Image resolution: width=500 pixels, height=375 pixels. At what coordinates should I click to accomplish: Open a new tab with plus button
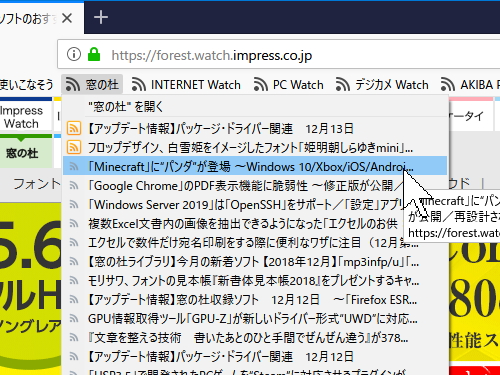tap(101, 17)
